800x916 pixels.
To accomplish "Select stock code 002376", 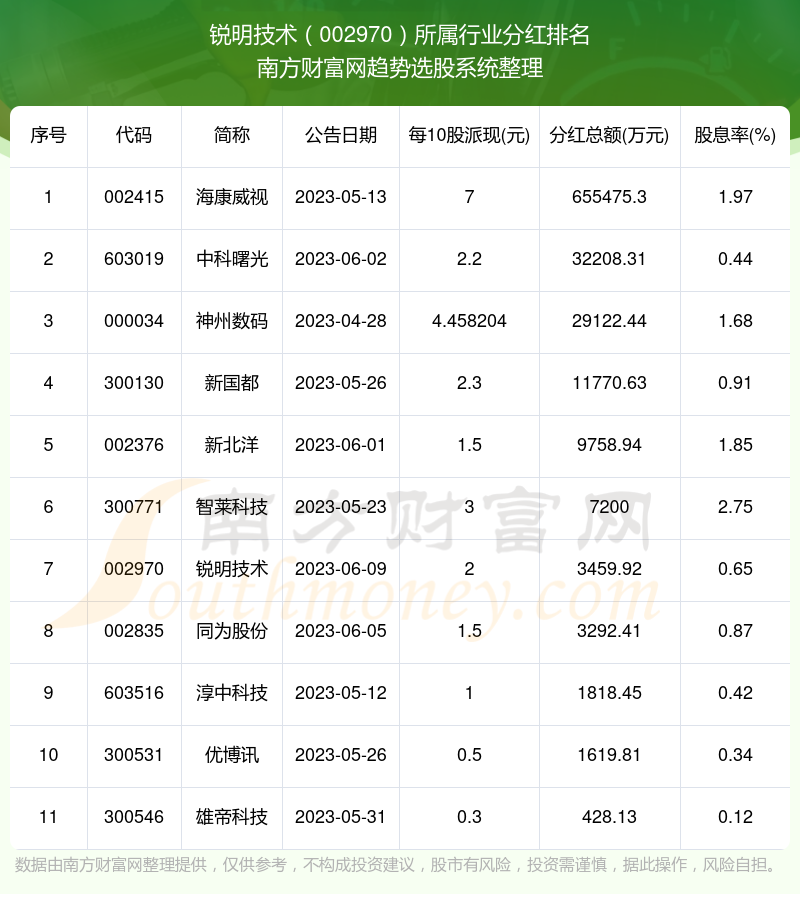I will coord(134,445).
